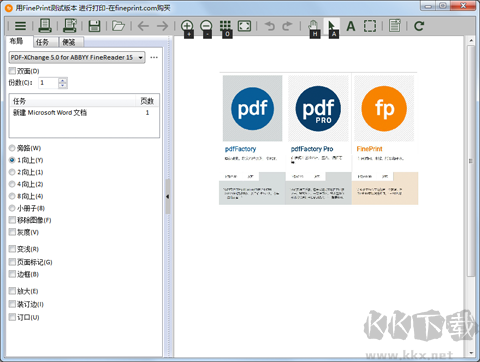Collapse the left panel with splitter arrow
This screenshot has height=362, width=480.
pos(167,196)
